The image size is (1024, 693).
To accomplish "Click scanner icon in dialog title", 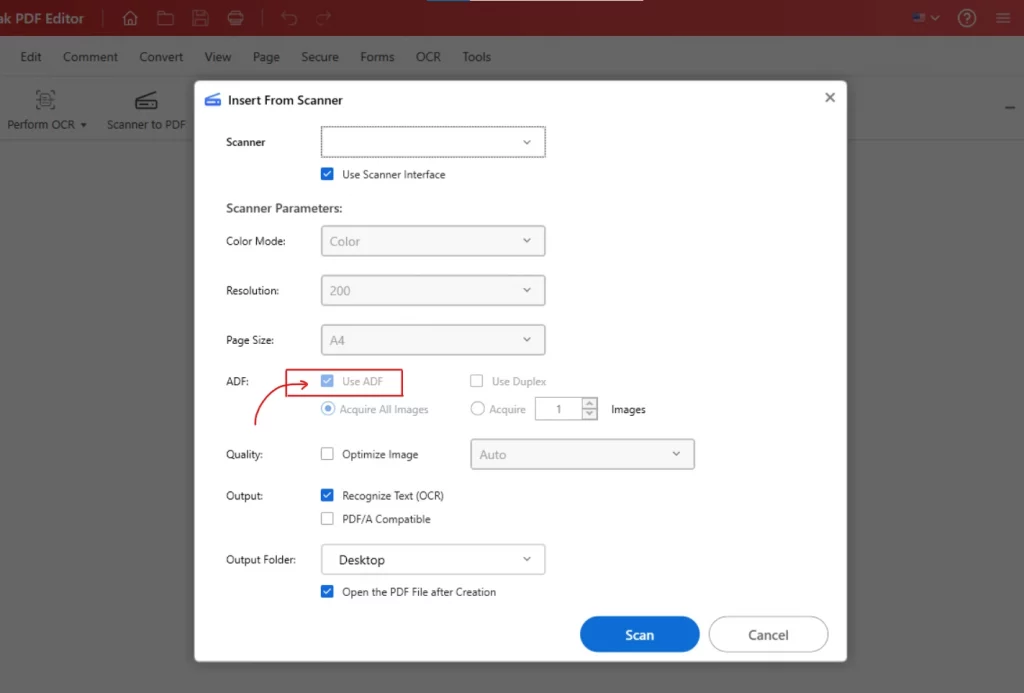I will 213,100.
